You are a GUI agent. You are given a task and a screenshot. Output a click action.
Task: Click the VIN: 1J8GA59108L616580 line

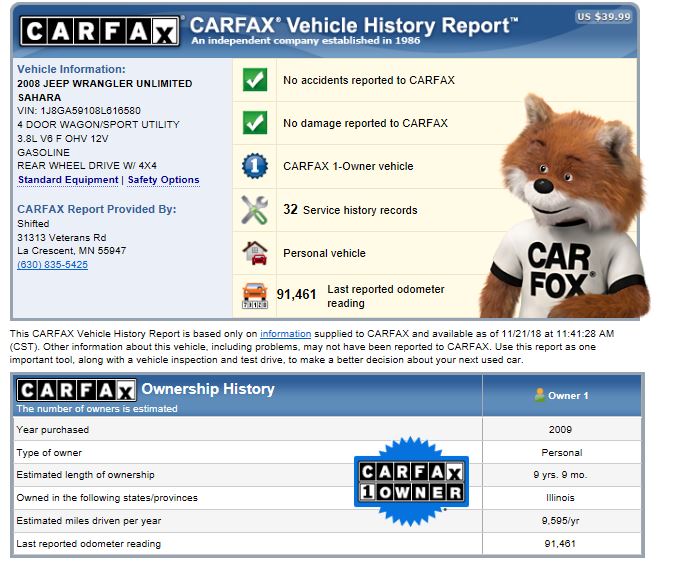tap(79, 110)
